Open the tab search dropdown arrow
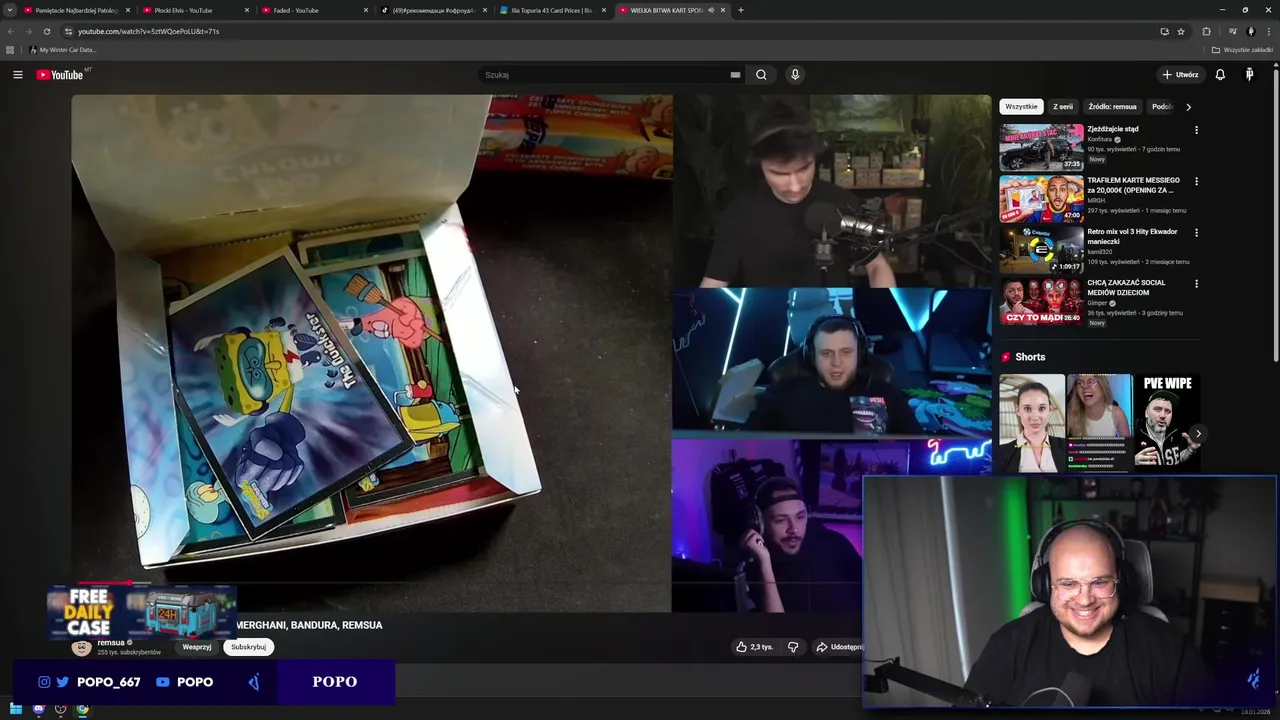 [x=10, y=10]
